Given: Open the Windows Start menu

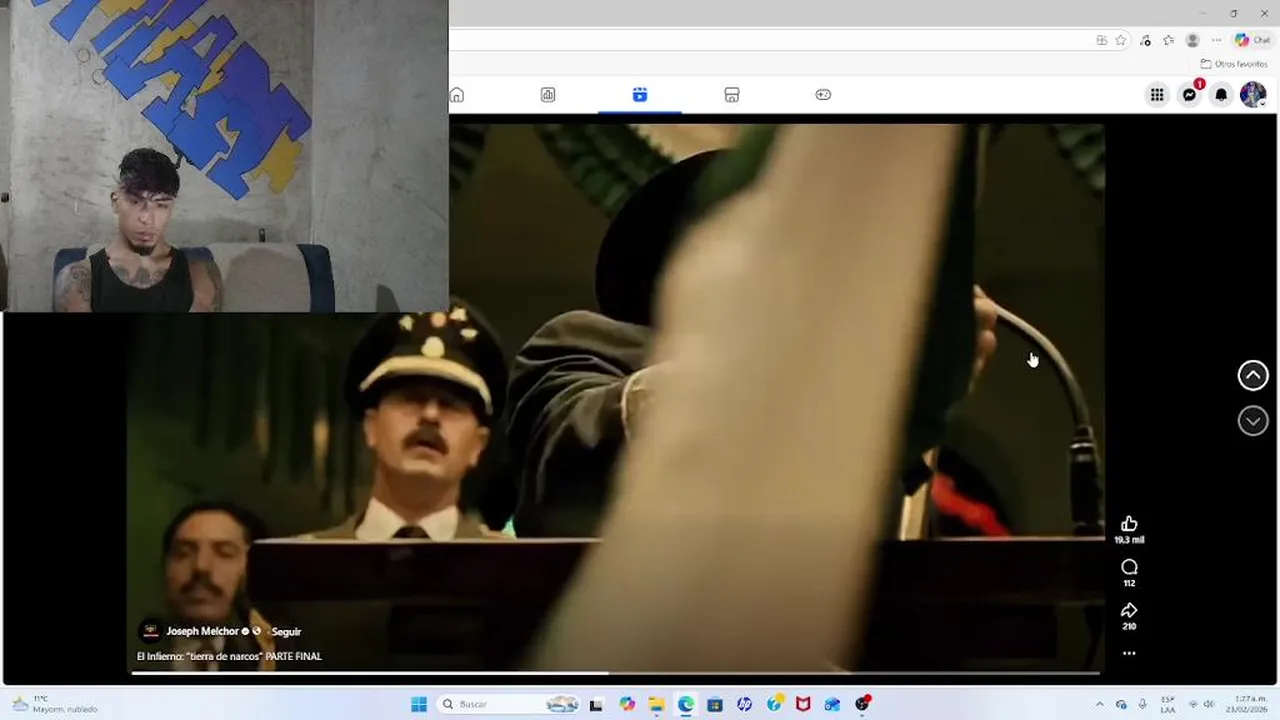Looking at the screenshot, I should coord(419,704).
